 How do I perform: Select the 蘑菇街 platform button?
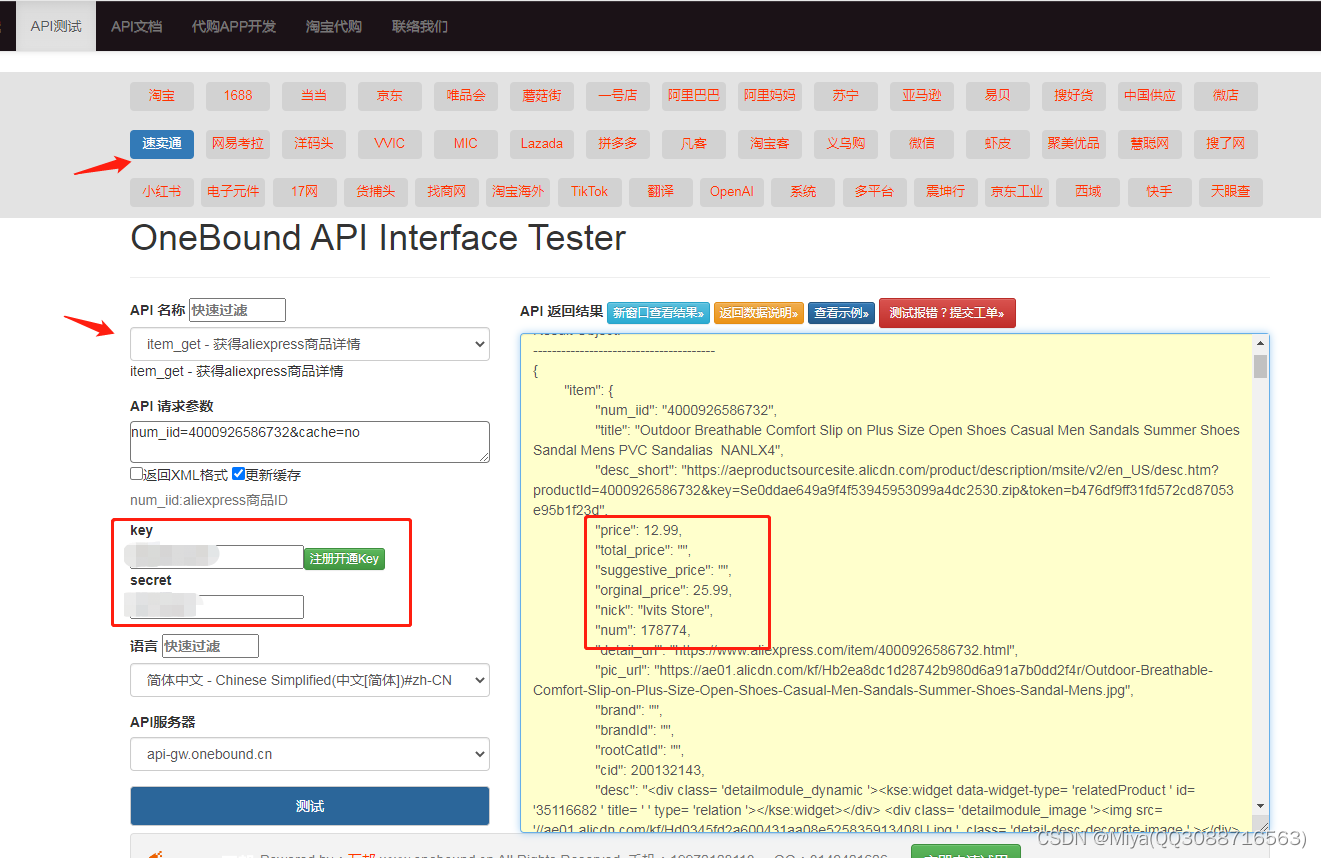542,96
